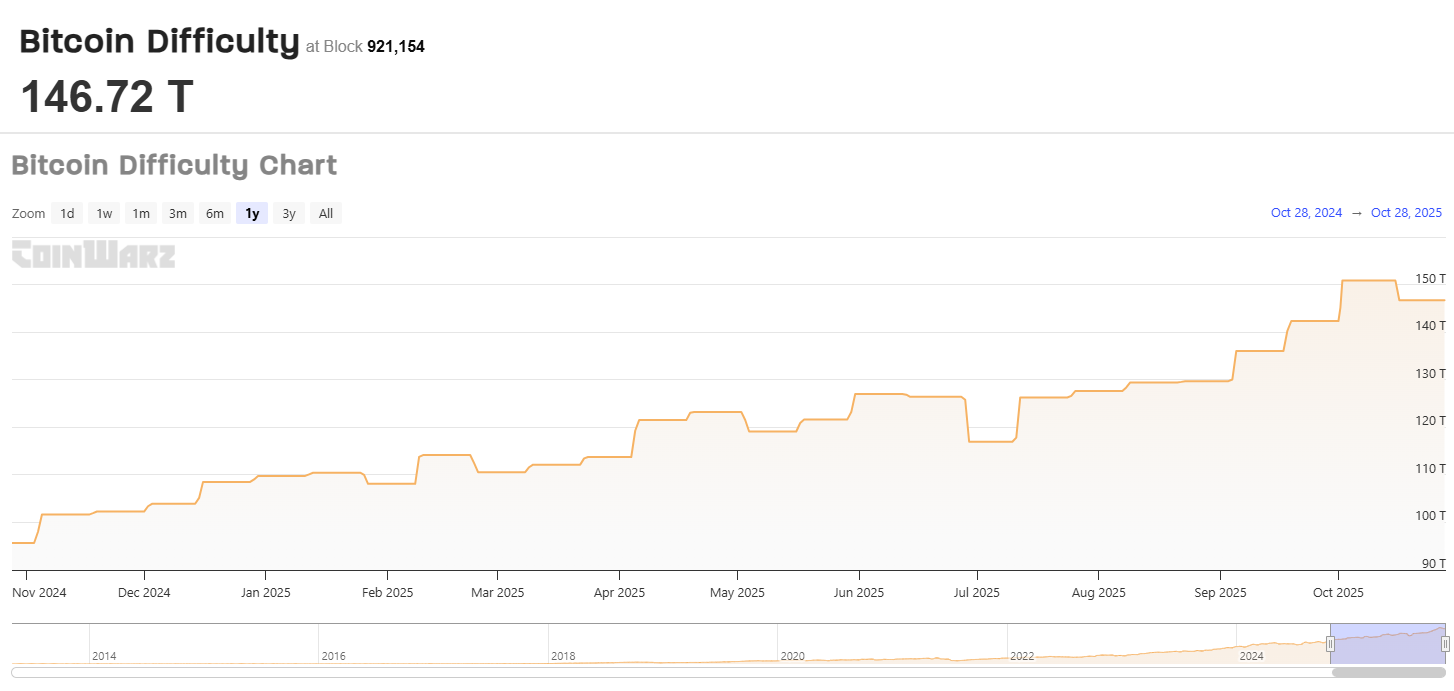Select the 3m zoom range

click(x=177, y=213)
